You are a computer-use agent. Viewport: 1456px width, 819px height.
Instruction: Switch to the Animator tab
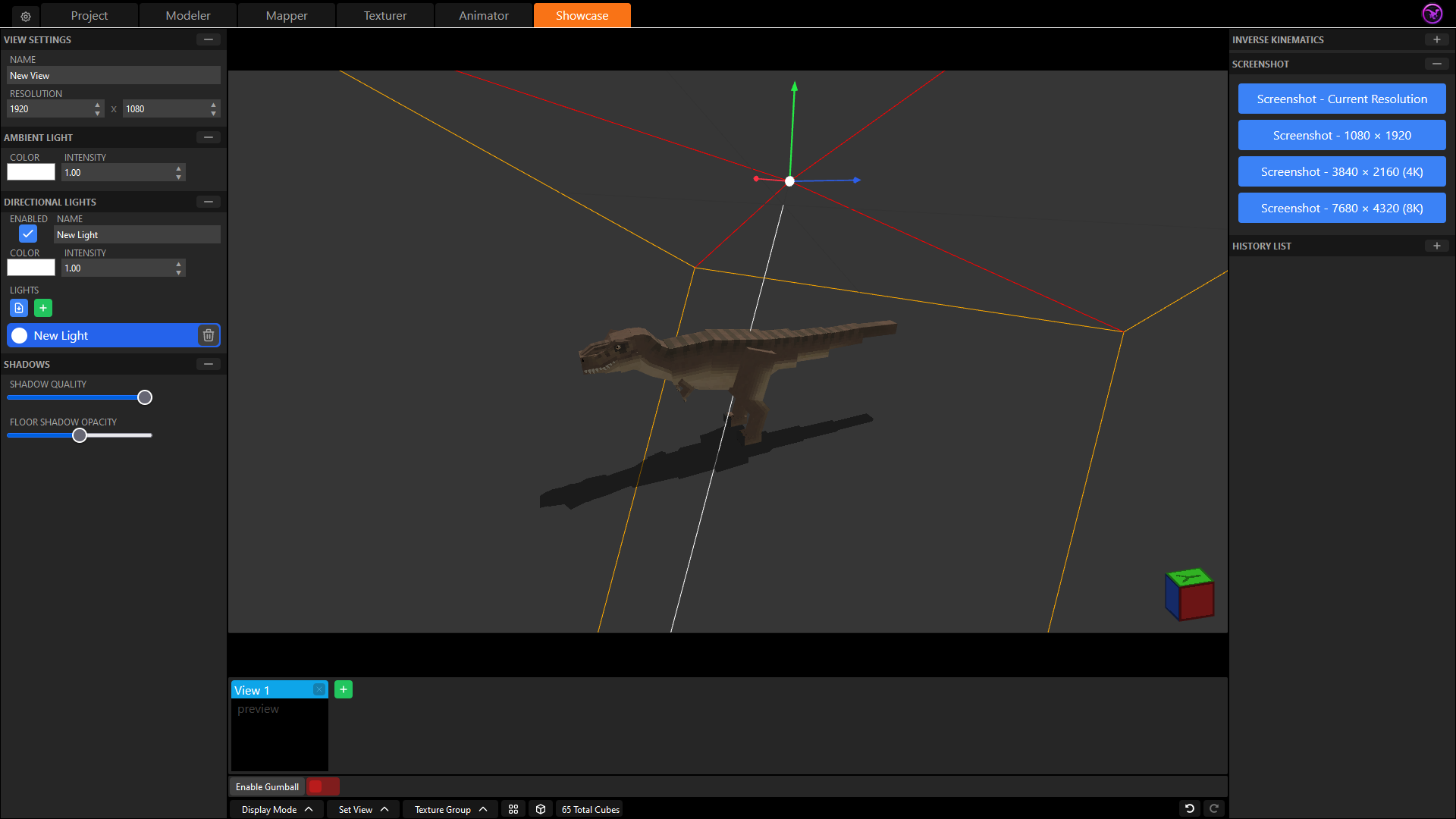click(x=484, y=15)
